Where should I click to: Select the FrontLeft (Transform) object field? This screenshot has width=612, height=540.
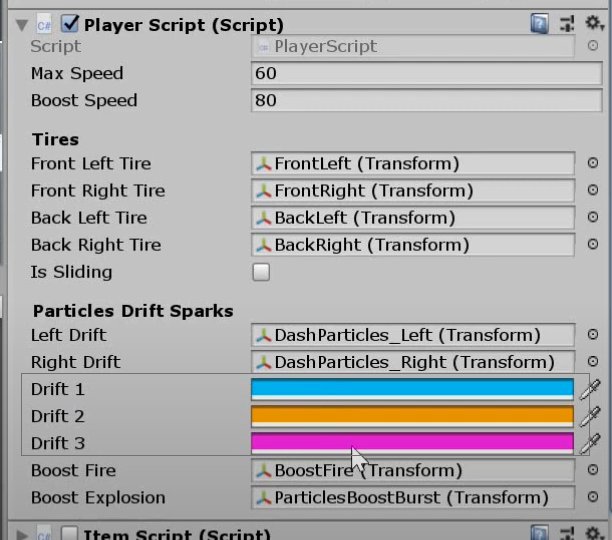(x=413, y=163)
